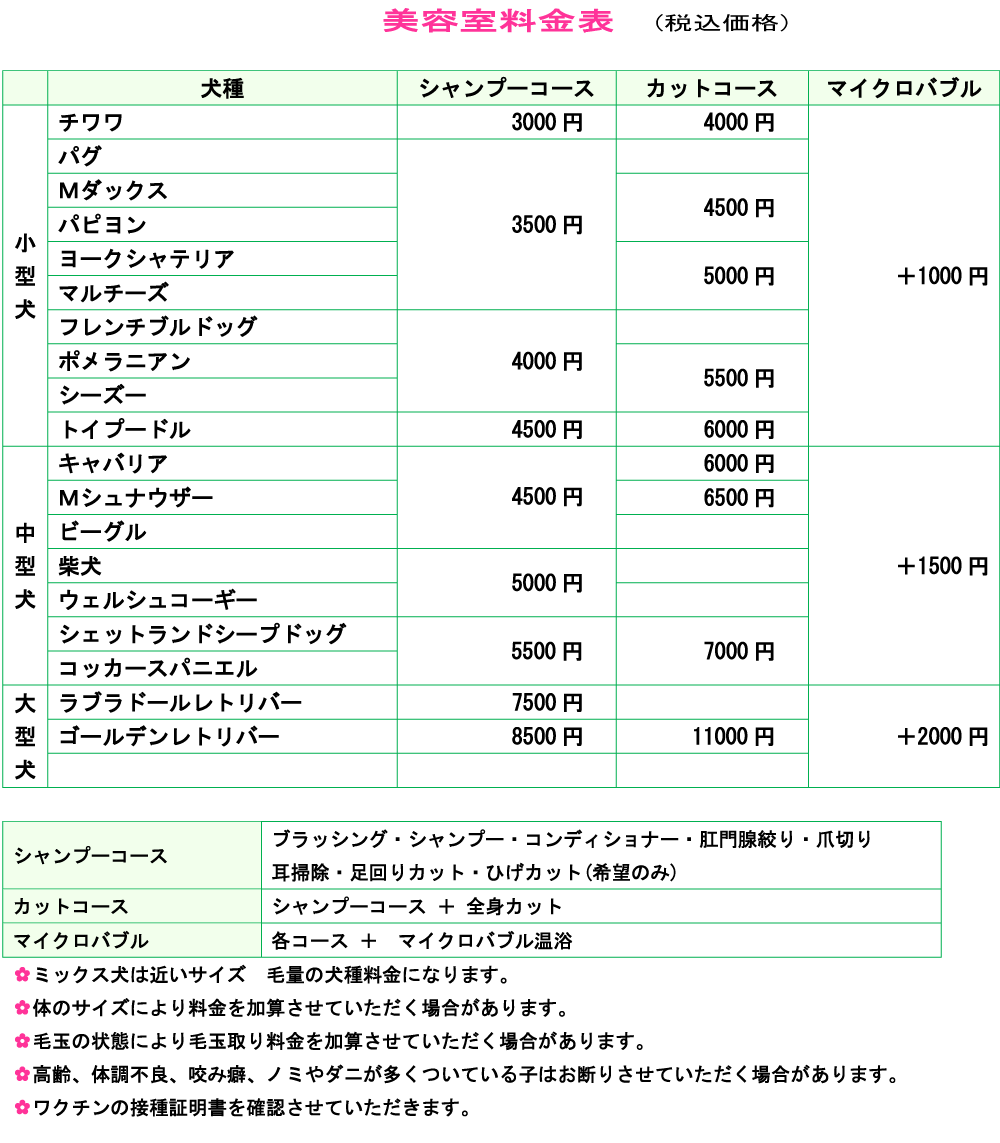
Task: Click the last pink flower bullet
Action: click(22, 1107)
